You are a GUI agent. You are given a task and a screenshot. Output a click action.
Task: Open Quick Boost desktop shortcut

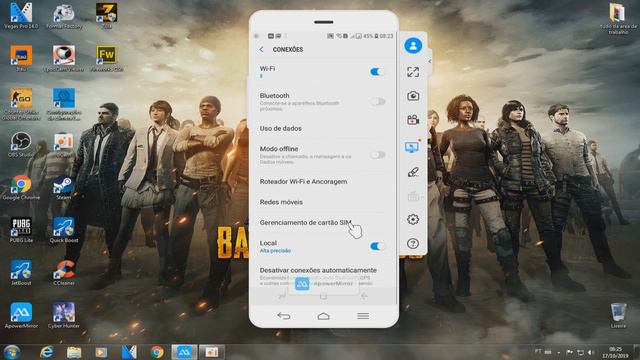[x=64, y=230]
